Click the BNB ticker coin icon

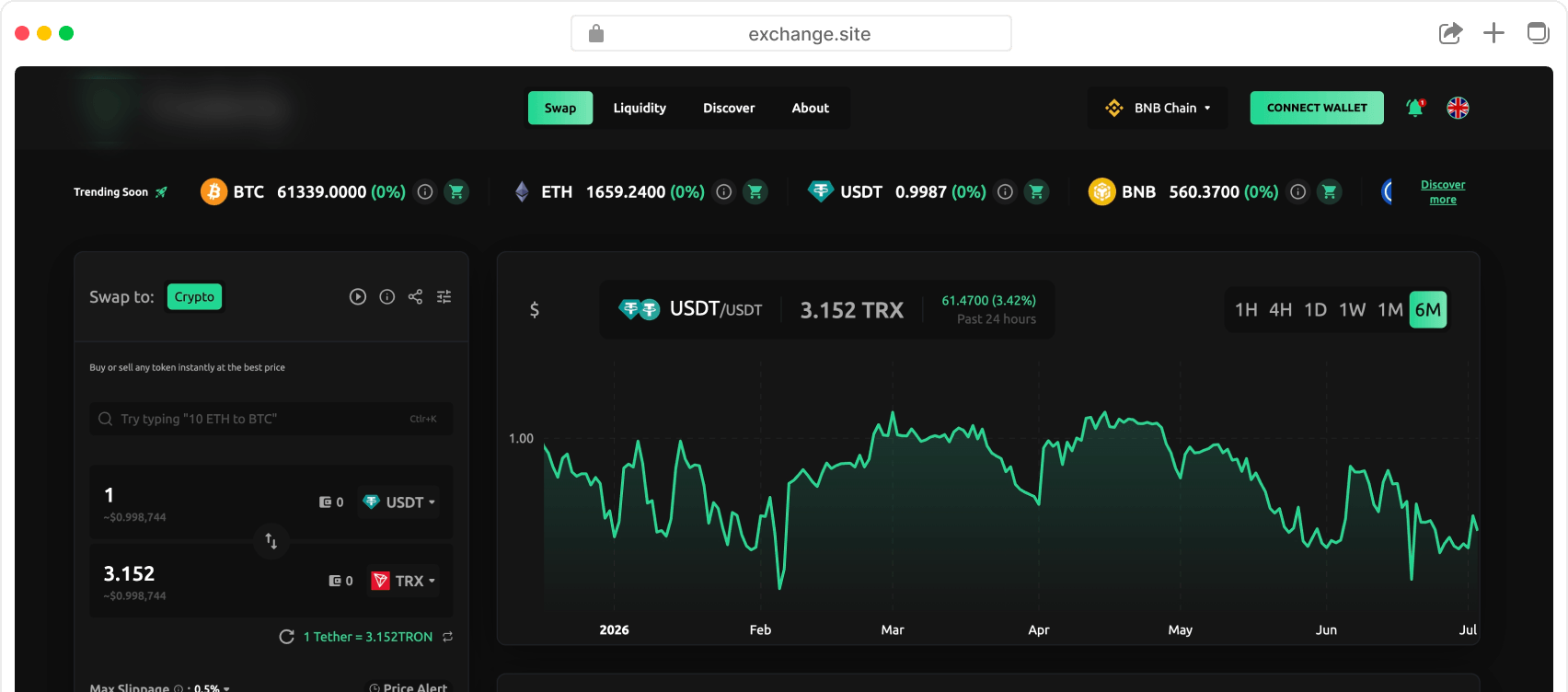(x=1101, y=191)
